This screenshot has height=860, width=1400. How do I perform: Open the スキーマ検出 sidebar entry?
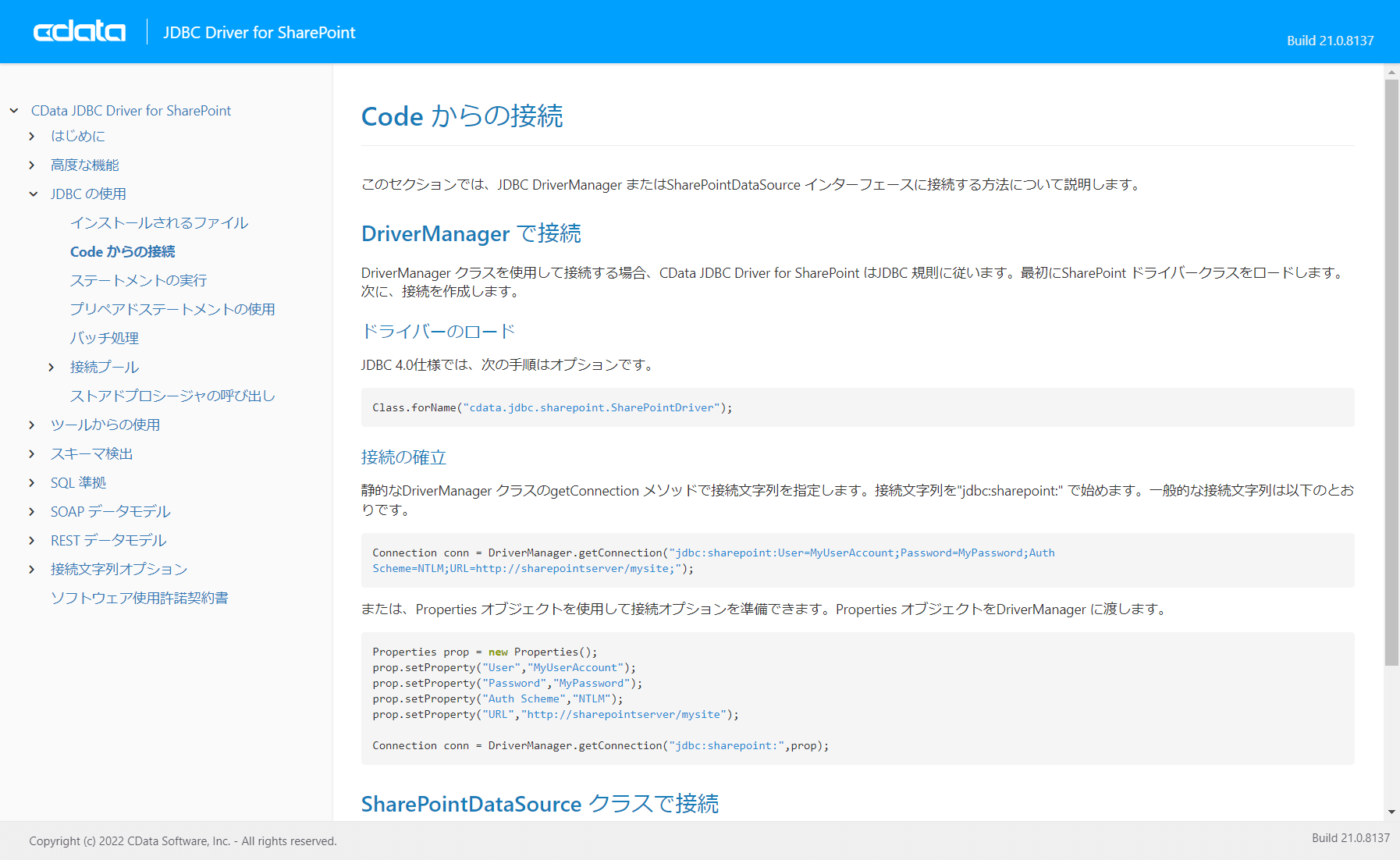[91, 453]
